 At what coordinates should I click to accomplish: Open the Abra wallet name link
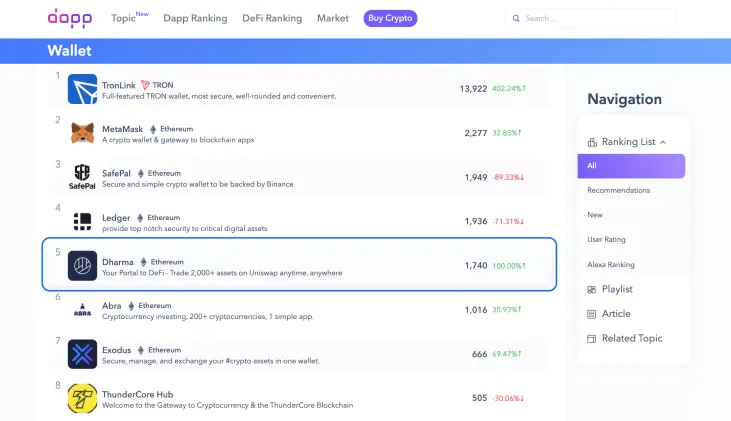point(111,306)
